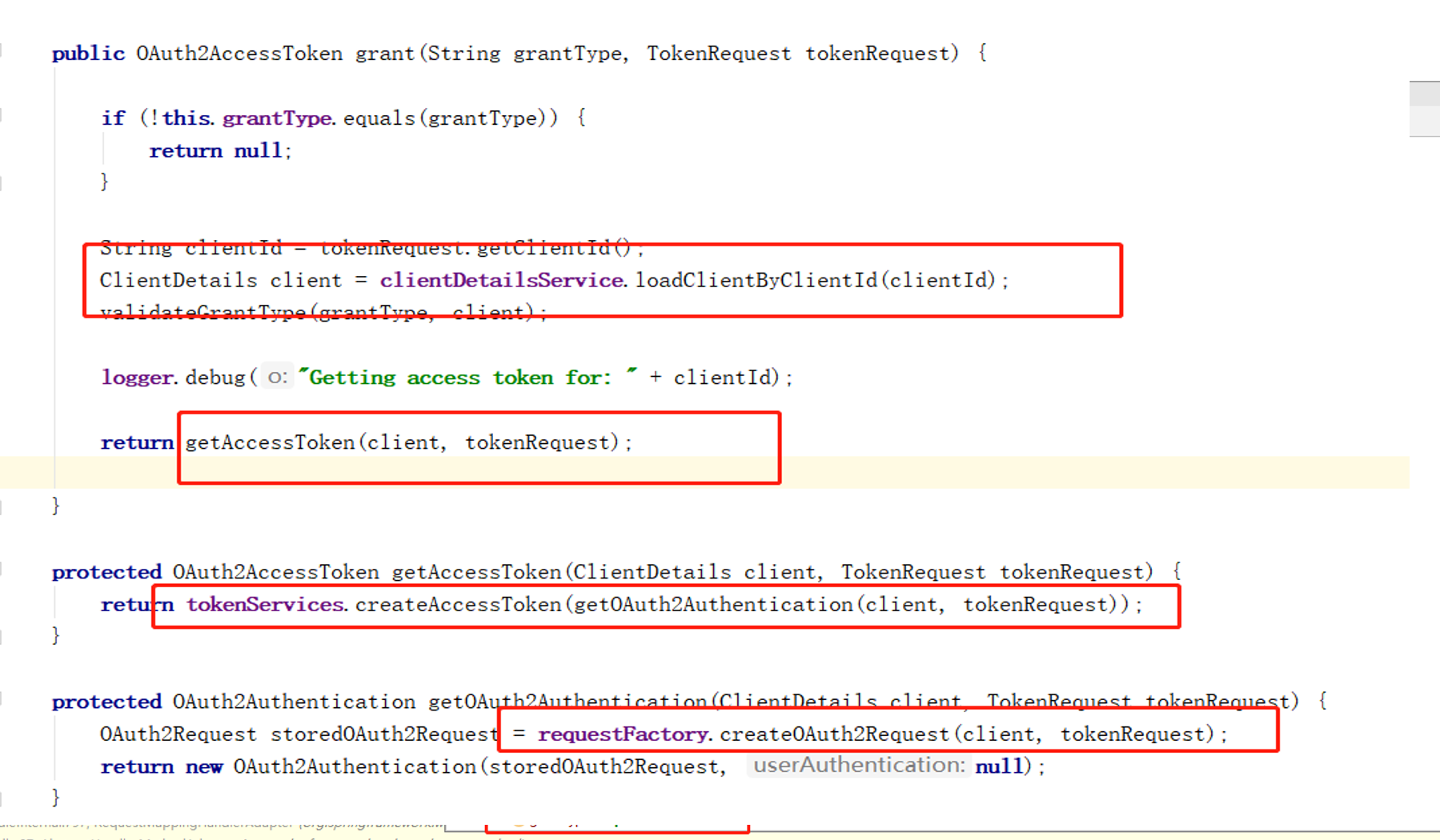Click the "OAuth2Request" type of storedOAuth2Request

[178, 734]
